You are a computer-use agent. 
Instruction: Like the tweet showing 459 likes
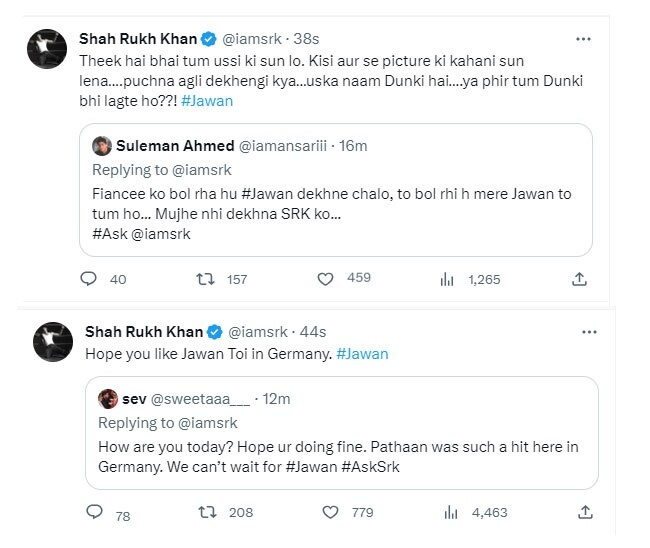point(326,279)
